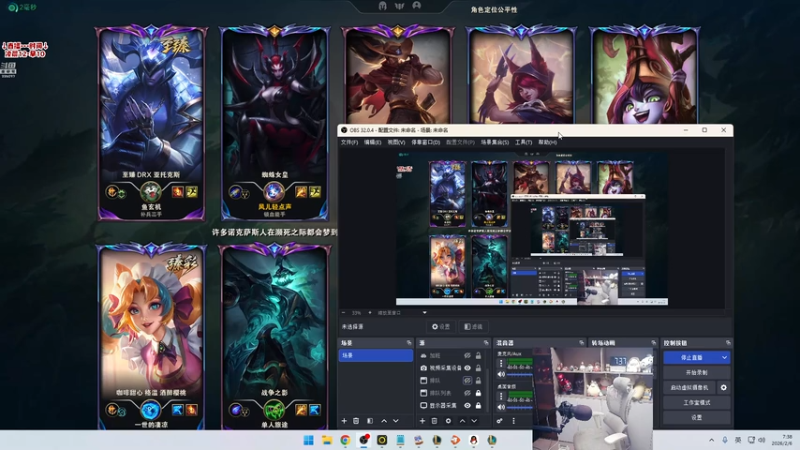
Task: Open the wings icon at the top of the game
Action: 399,6
